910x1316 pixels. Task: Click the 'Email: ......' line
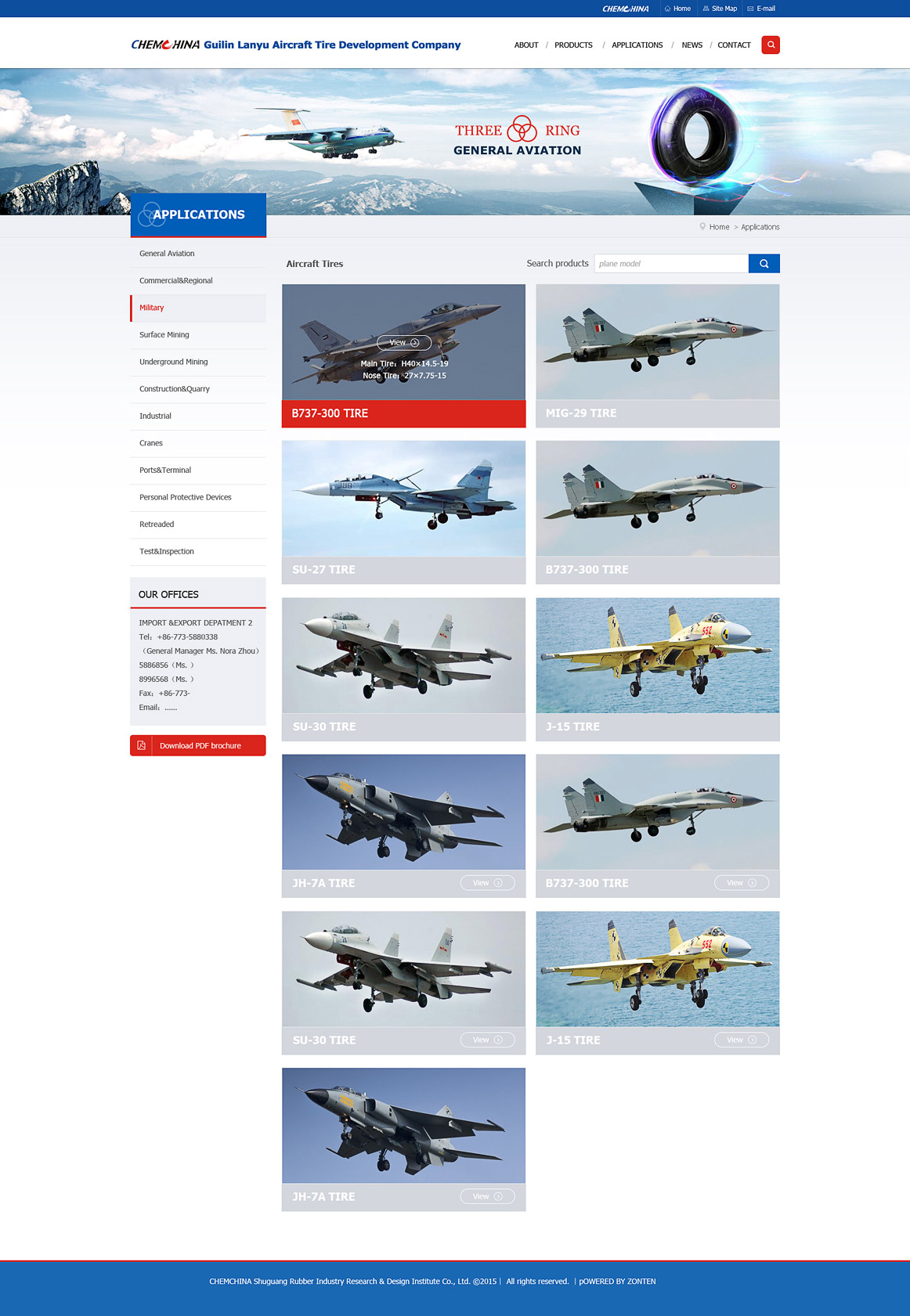point(158,708)
